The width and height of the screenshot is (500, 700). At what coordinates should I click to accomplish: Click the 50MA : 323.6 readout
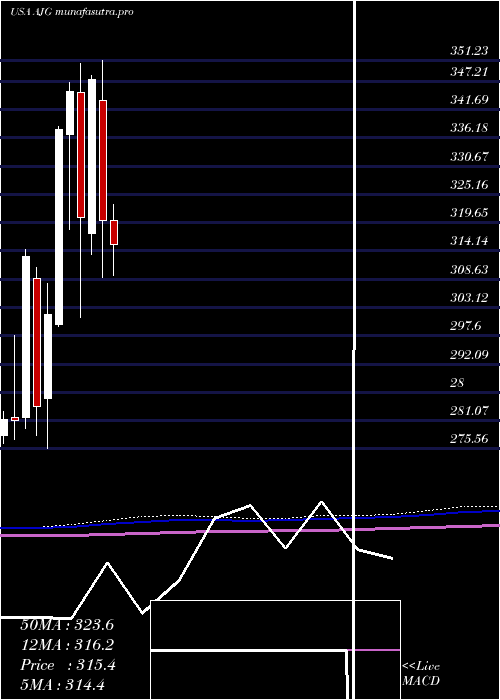click(x=67, y=625)
